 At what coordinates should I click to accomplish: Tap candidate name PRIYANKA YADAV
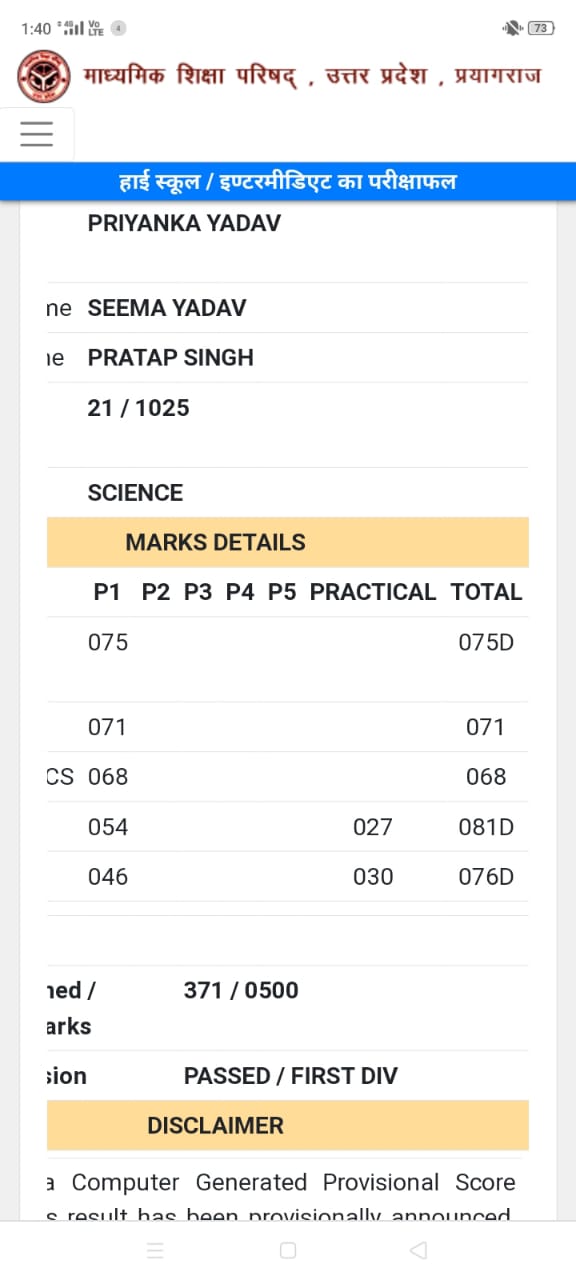pos(184,223)
